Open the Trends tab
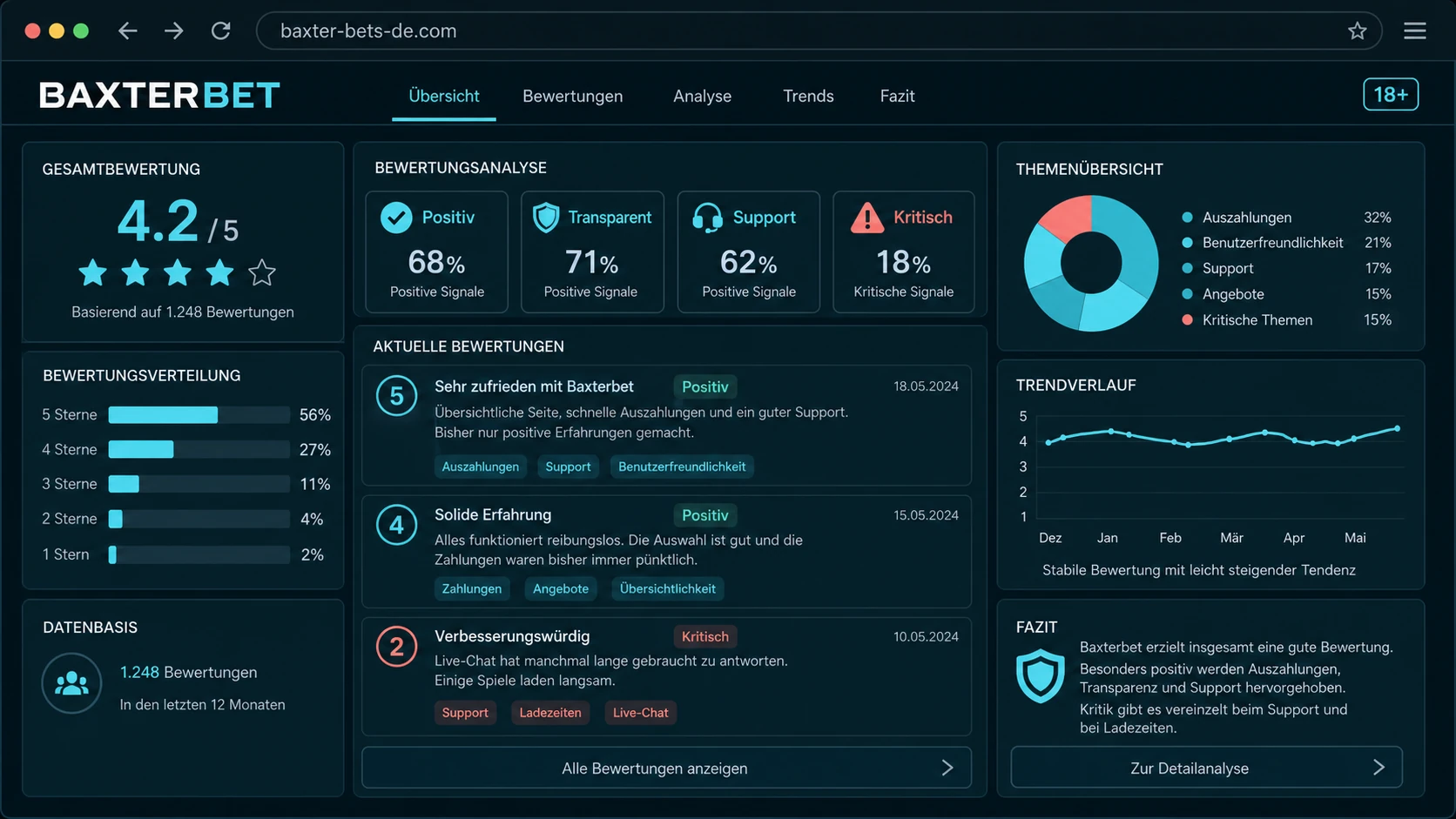This screenshot has width=1456, height=819. 808,96
